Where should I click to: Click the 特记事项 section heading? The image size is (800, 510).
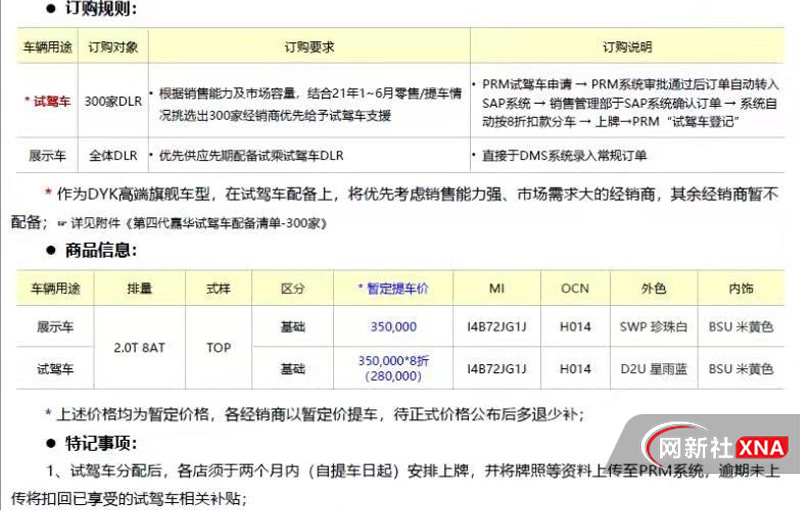[101, 443]
